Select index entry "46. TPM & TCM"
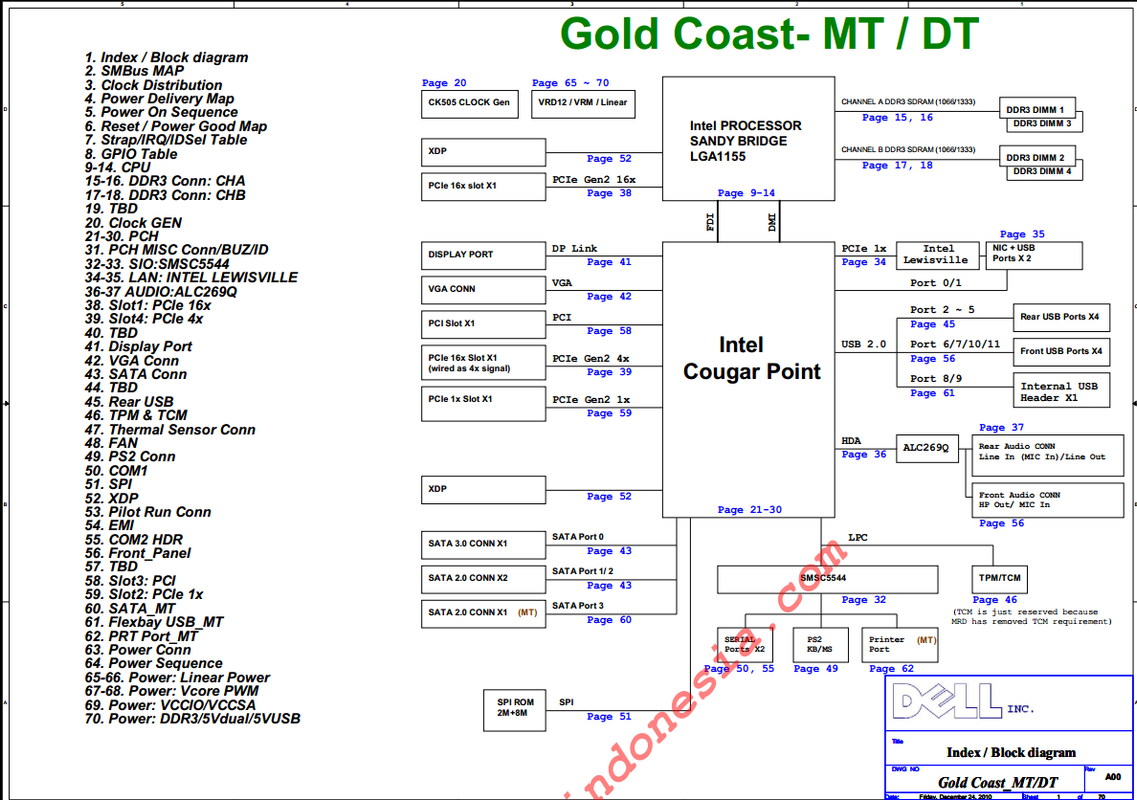1137x800 pixels. click(x=136, y=416)
